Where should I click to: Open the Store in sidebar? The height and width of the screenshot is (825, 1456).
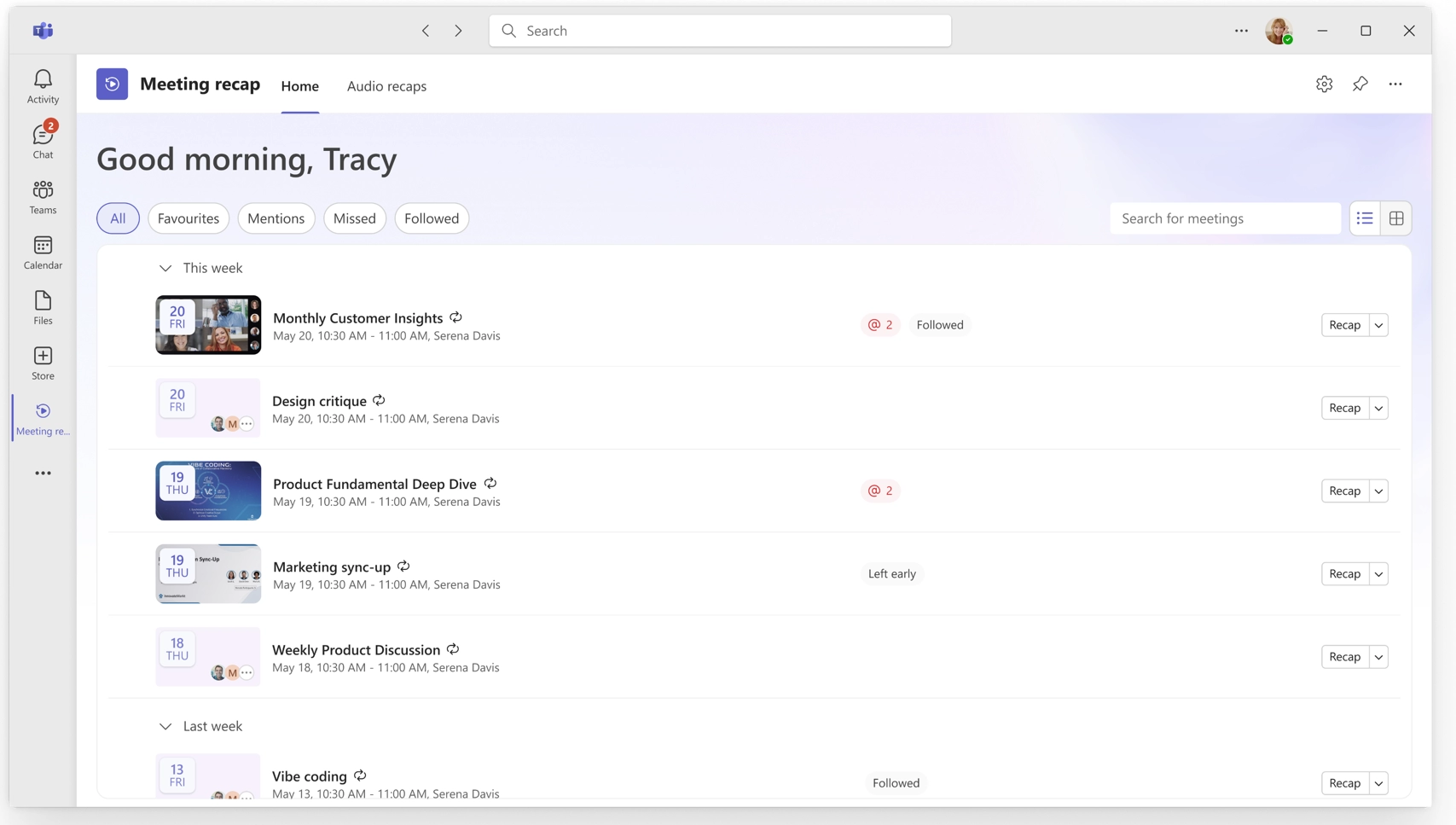tap(43, 363)
